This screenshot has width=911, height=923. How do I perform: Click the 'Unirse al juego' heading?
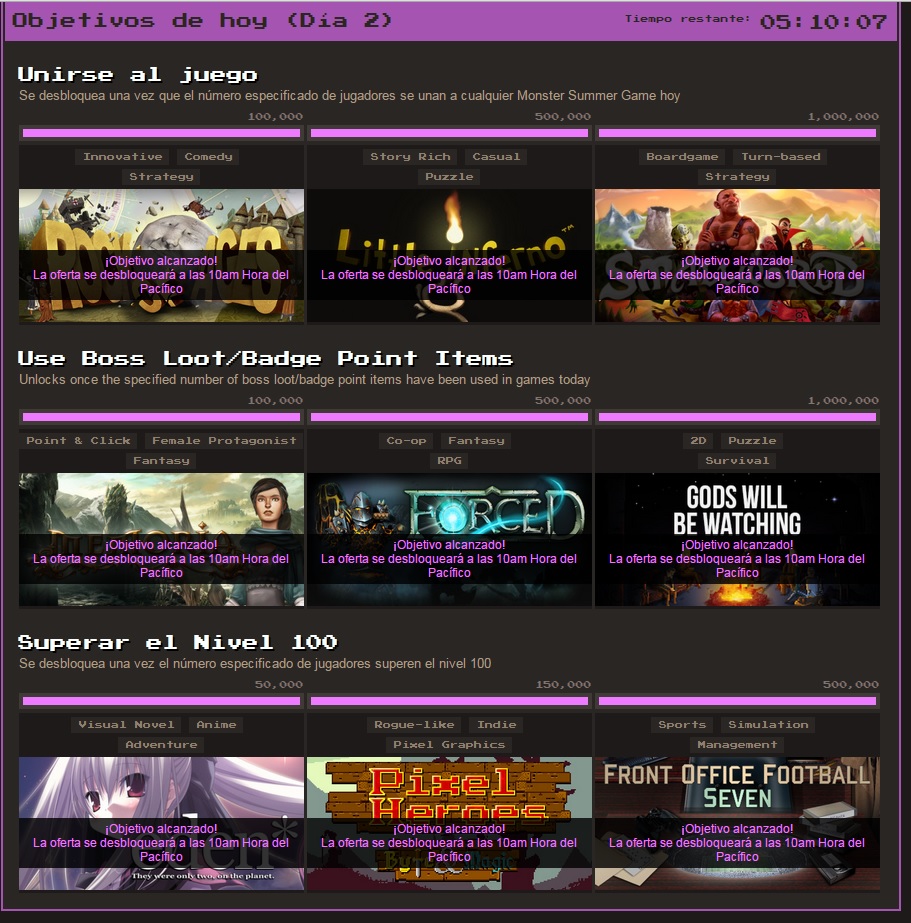138,74
